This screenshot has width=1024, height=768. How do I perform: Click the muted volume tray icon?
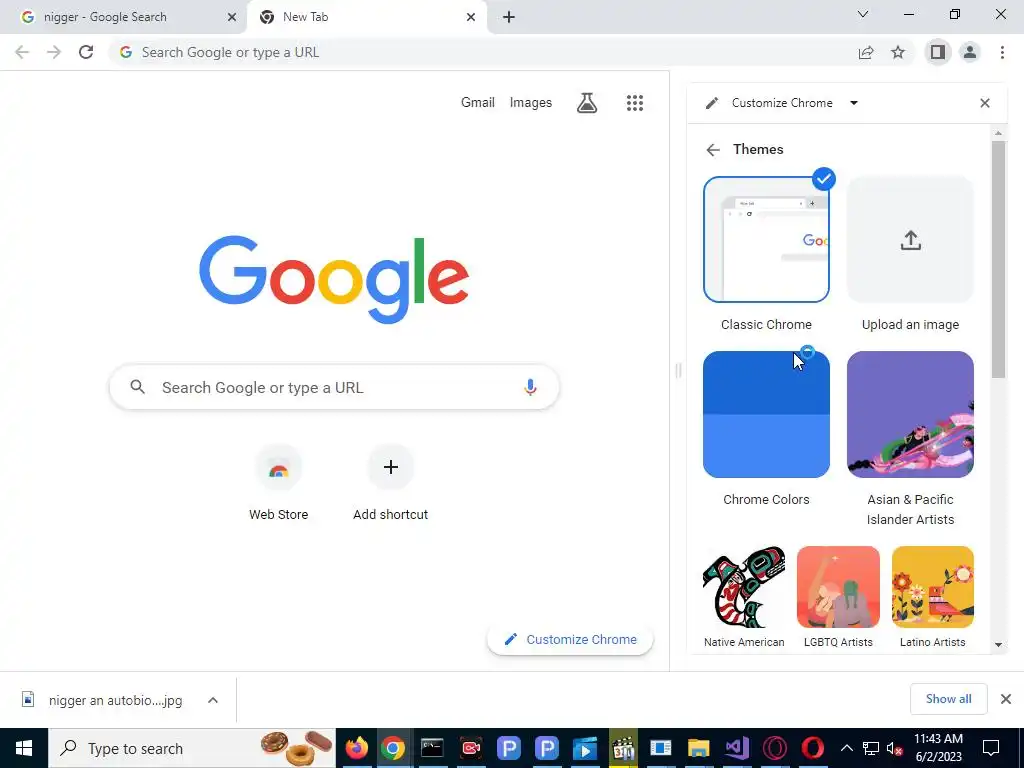(895, 749)
